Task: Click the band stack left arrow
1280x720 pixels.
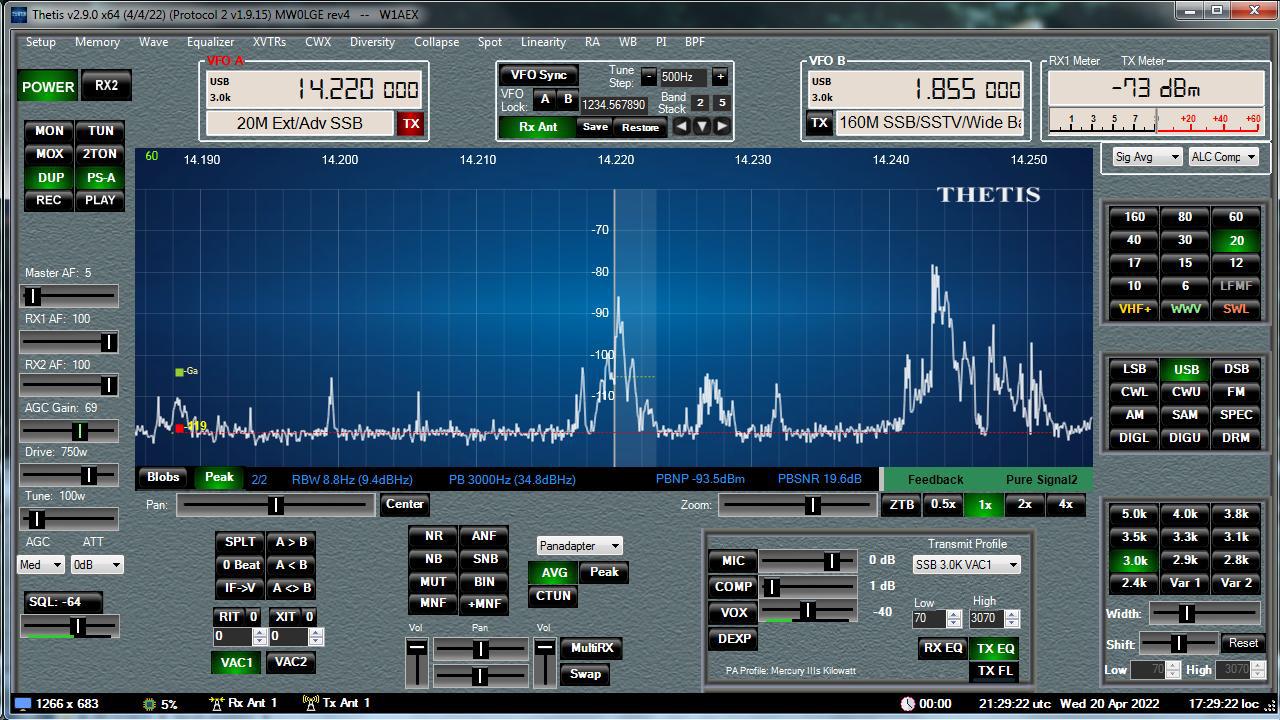Action: point(681,126)
